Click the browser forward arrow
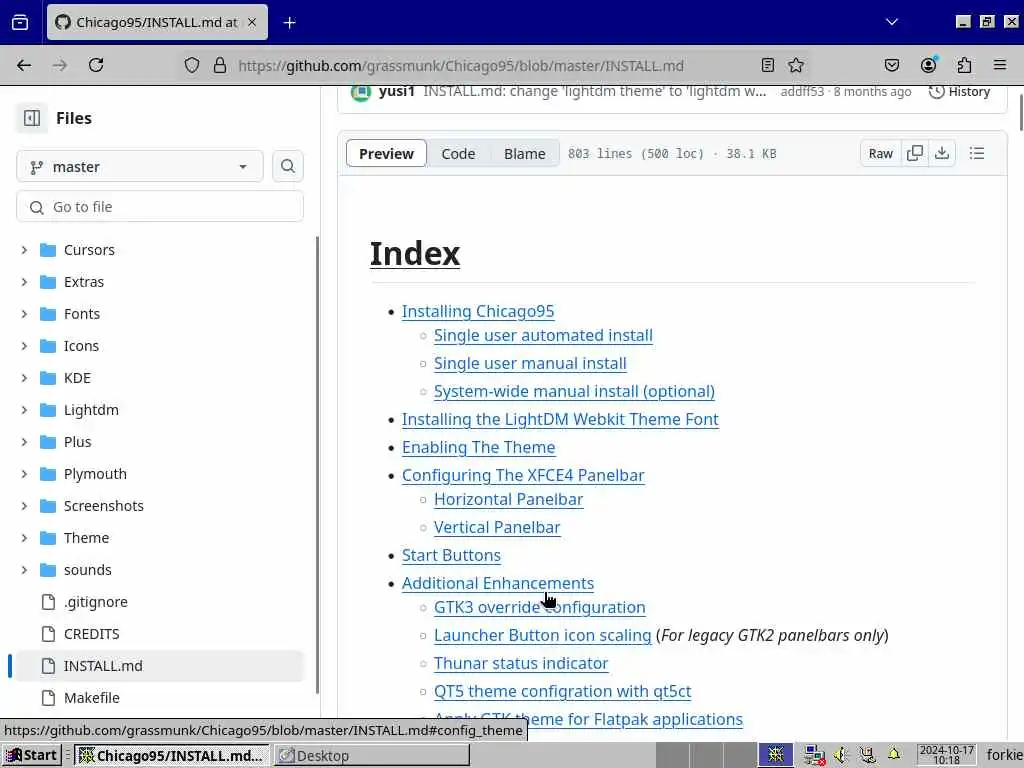Viewport: 1024px width, 768px height. 60,65
